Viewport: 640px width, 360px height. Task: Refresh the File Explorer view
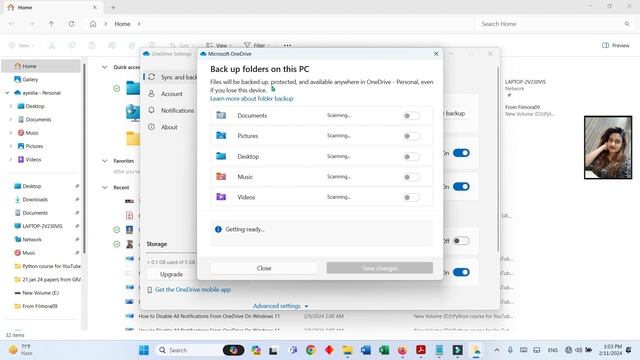71,24
